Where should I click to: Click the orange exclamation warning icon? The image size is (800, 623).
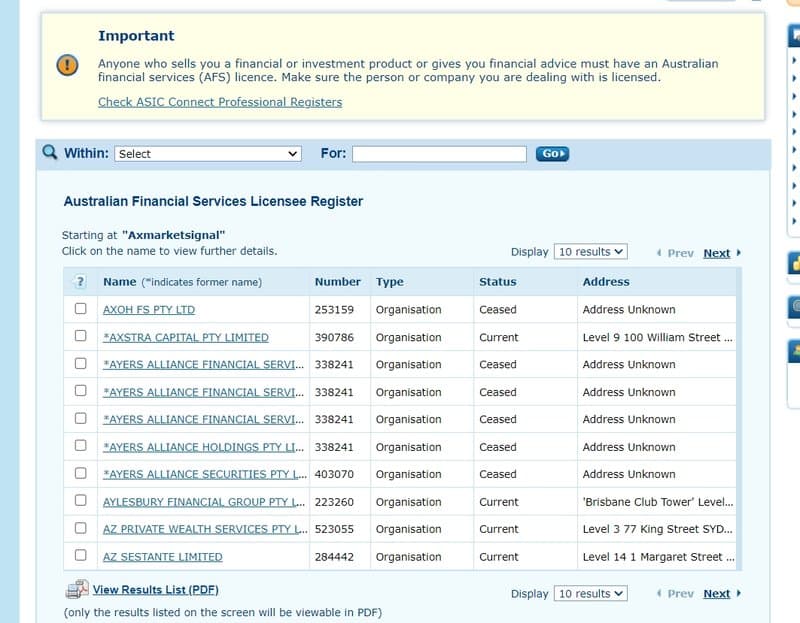coord(67,65)
